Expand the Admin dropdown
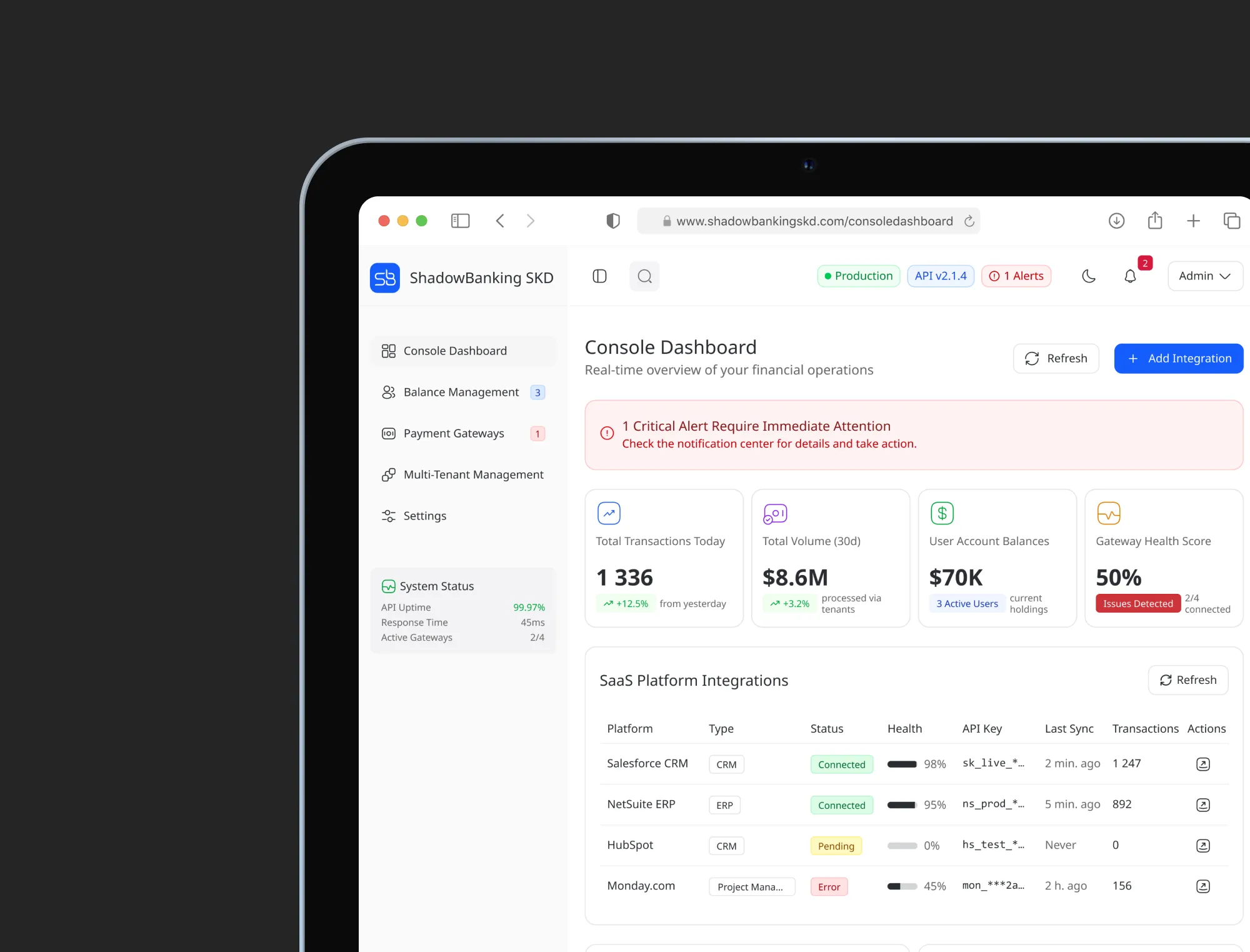Image resolution: width=1250 pixels, height=952 pixels. [x=1205, y=276]
